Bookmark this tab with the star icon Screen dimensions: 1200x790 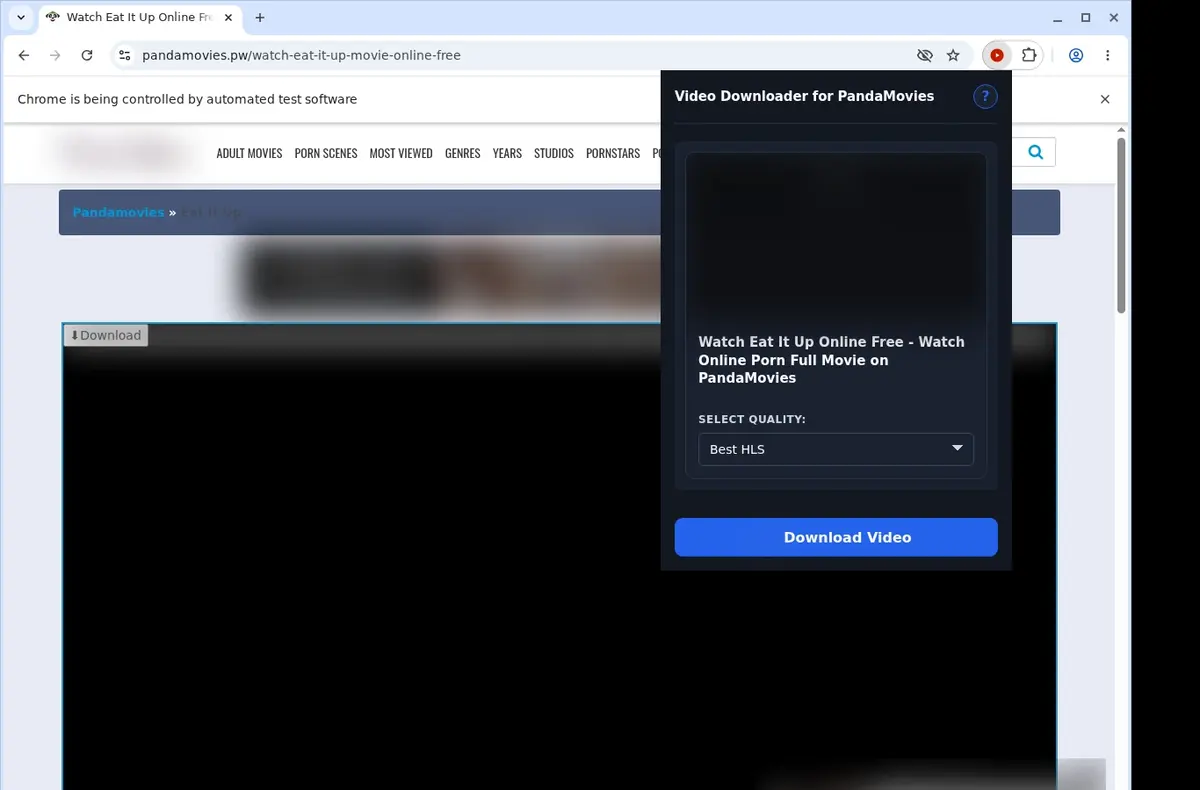(953, 56)
